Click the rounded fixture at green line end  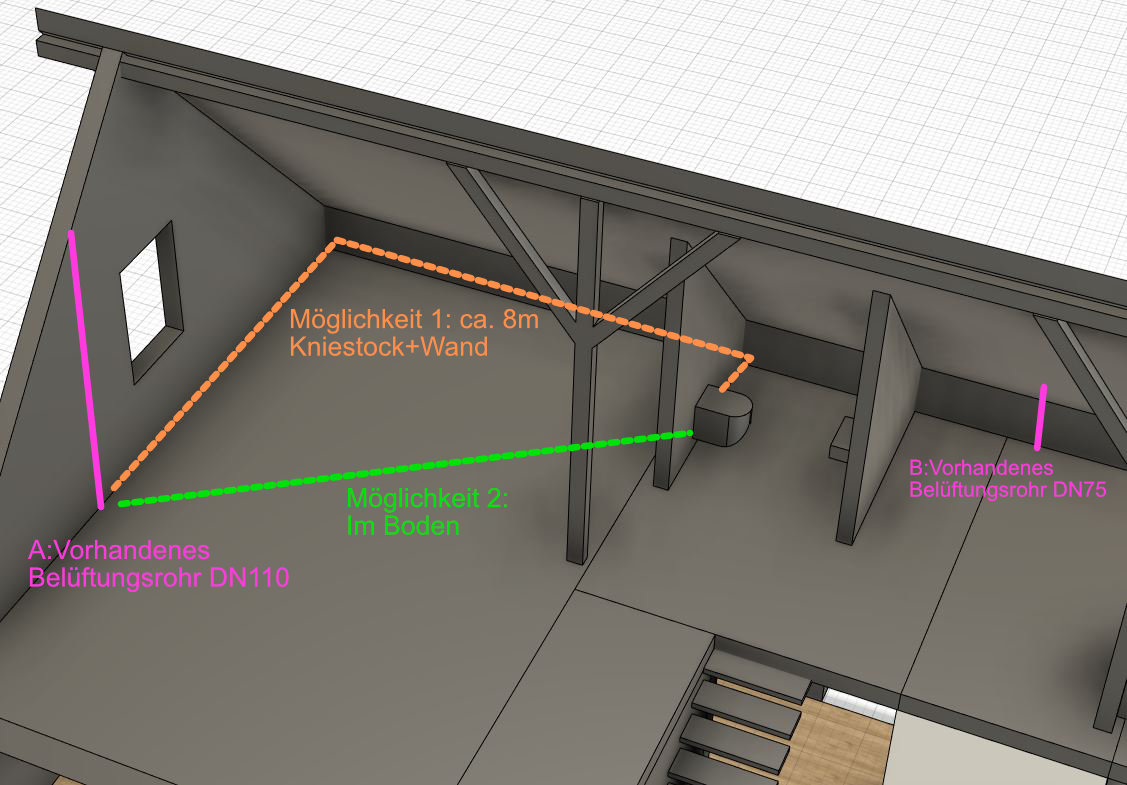pos(722,417)
